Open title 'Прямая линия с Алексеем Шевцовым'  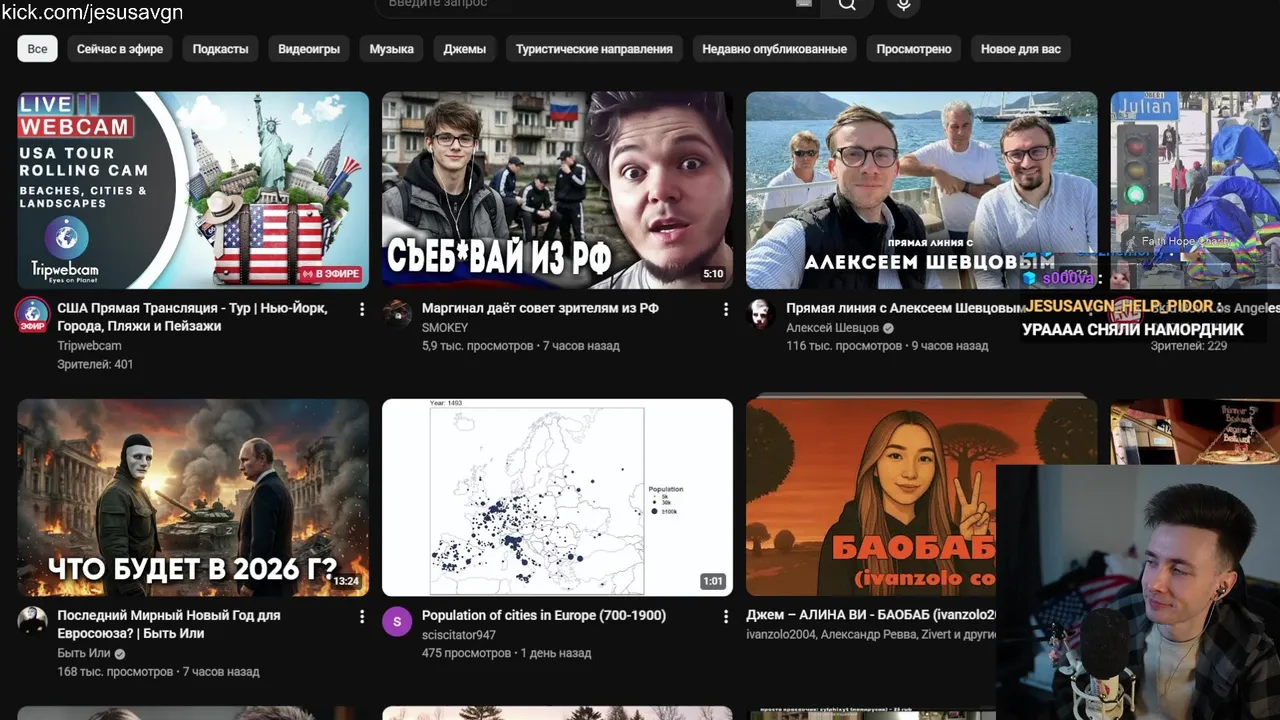905,308
